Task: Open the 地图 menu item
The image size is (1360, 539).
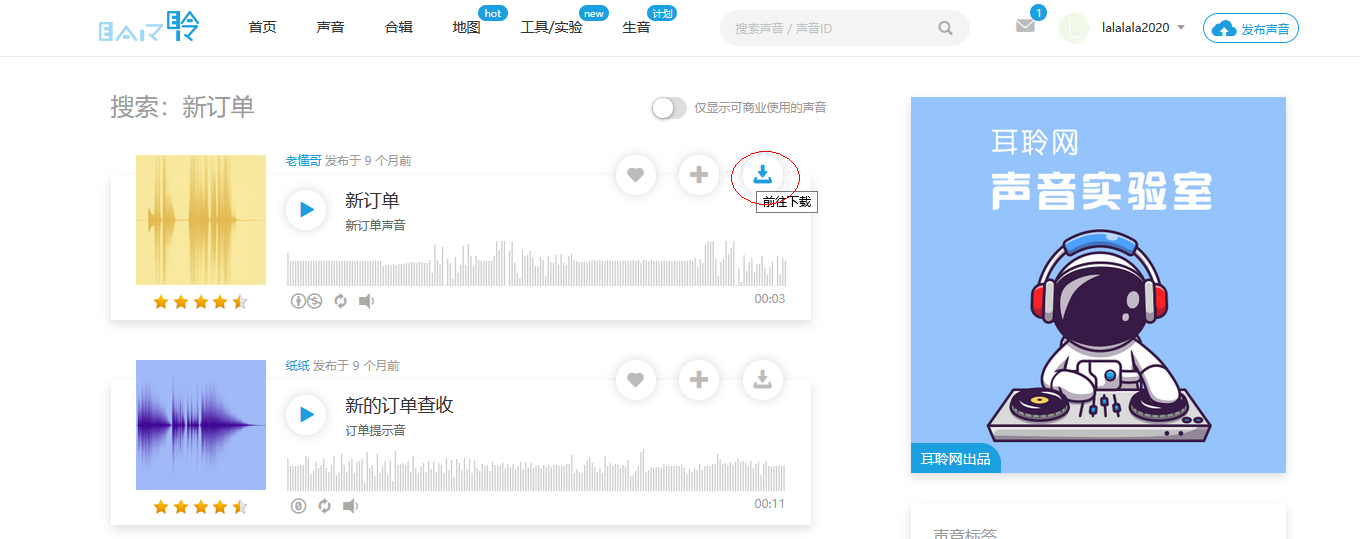Action: click(466, 28)
